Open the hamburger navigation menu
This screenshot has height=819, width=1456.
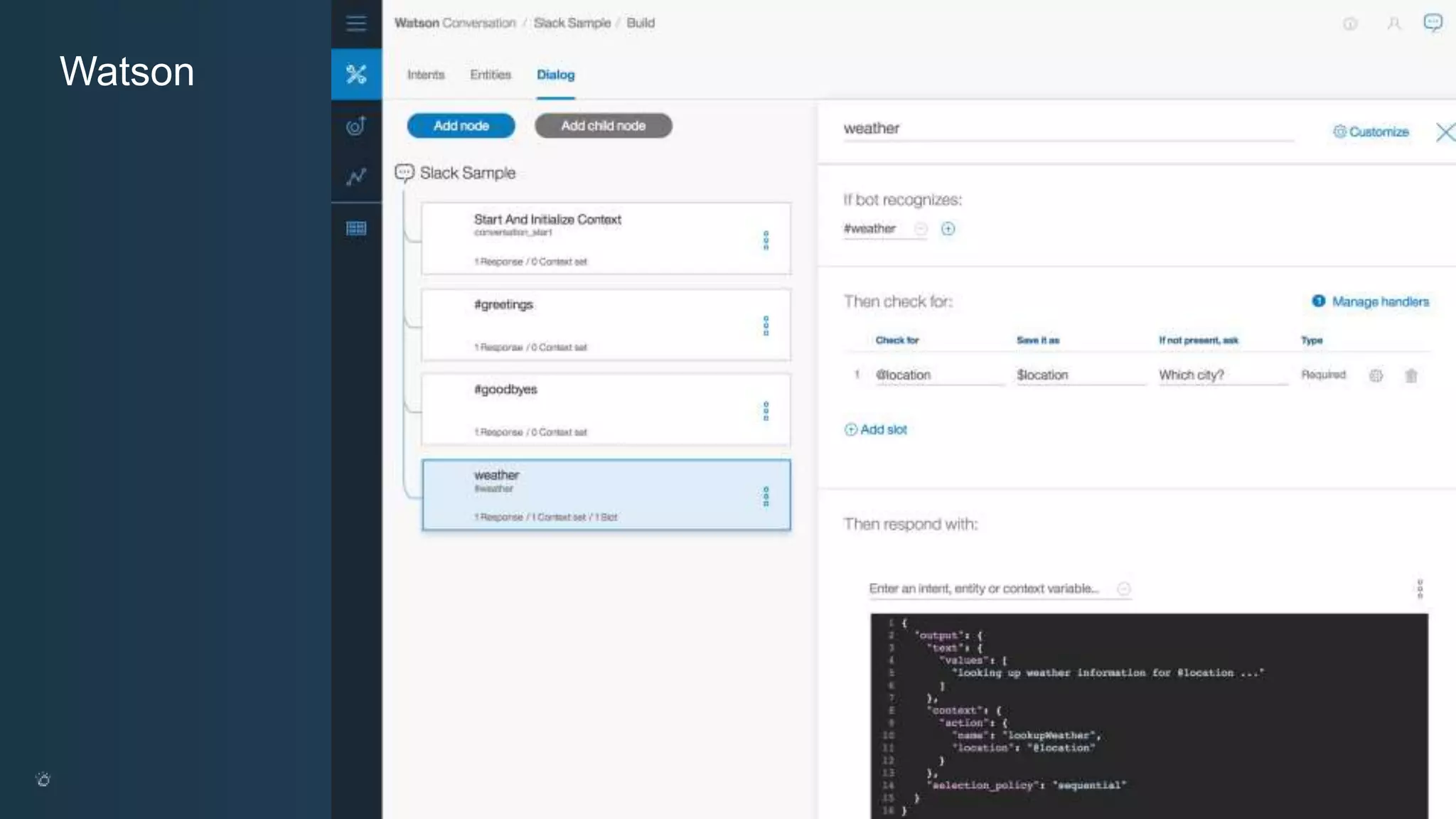click(x=356, y=23)
